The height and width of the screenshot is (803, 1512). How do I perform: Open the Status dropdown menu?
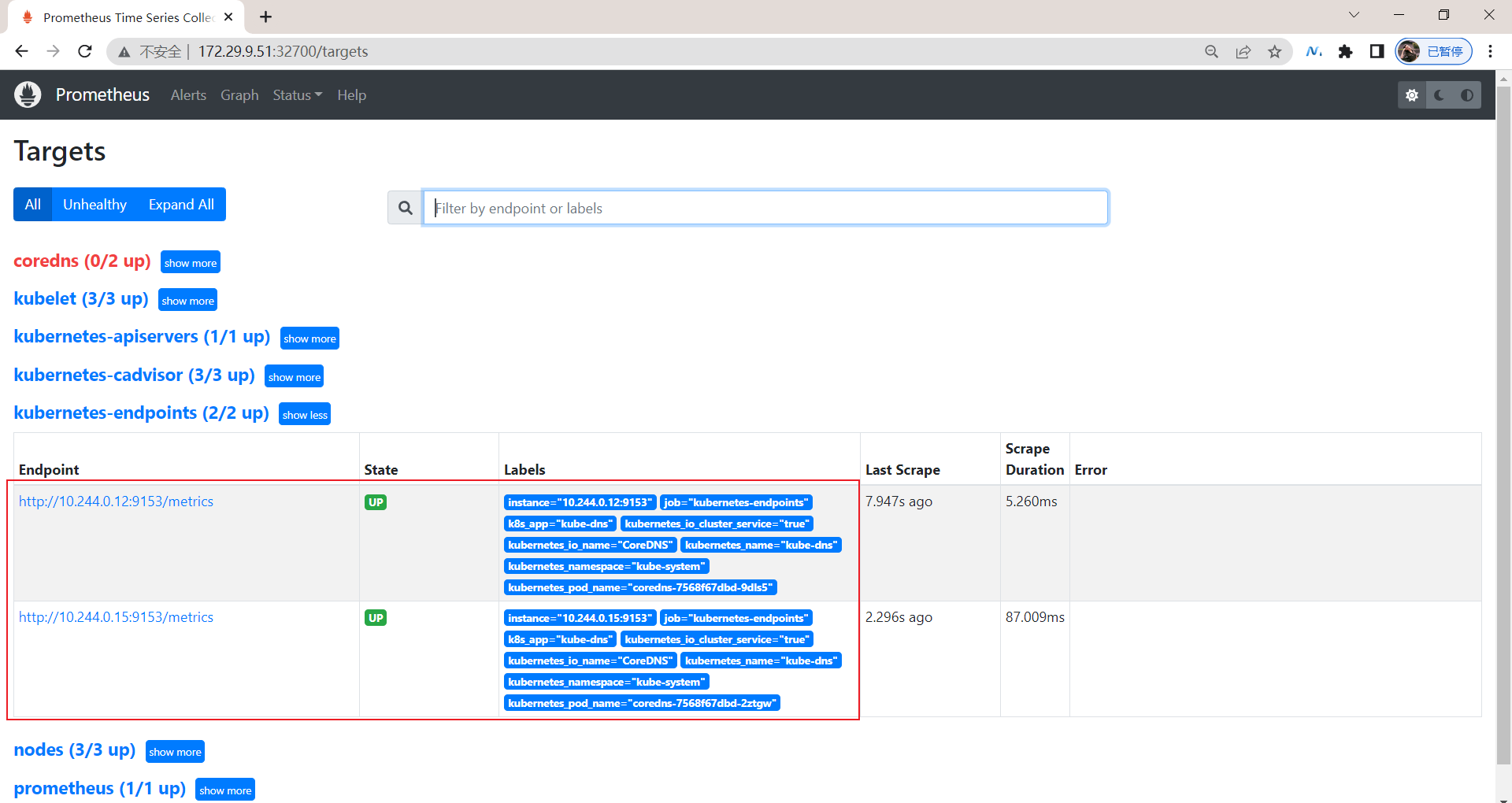[x=298, y=94]
